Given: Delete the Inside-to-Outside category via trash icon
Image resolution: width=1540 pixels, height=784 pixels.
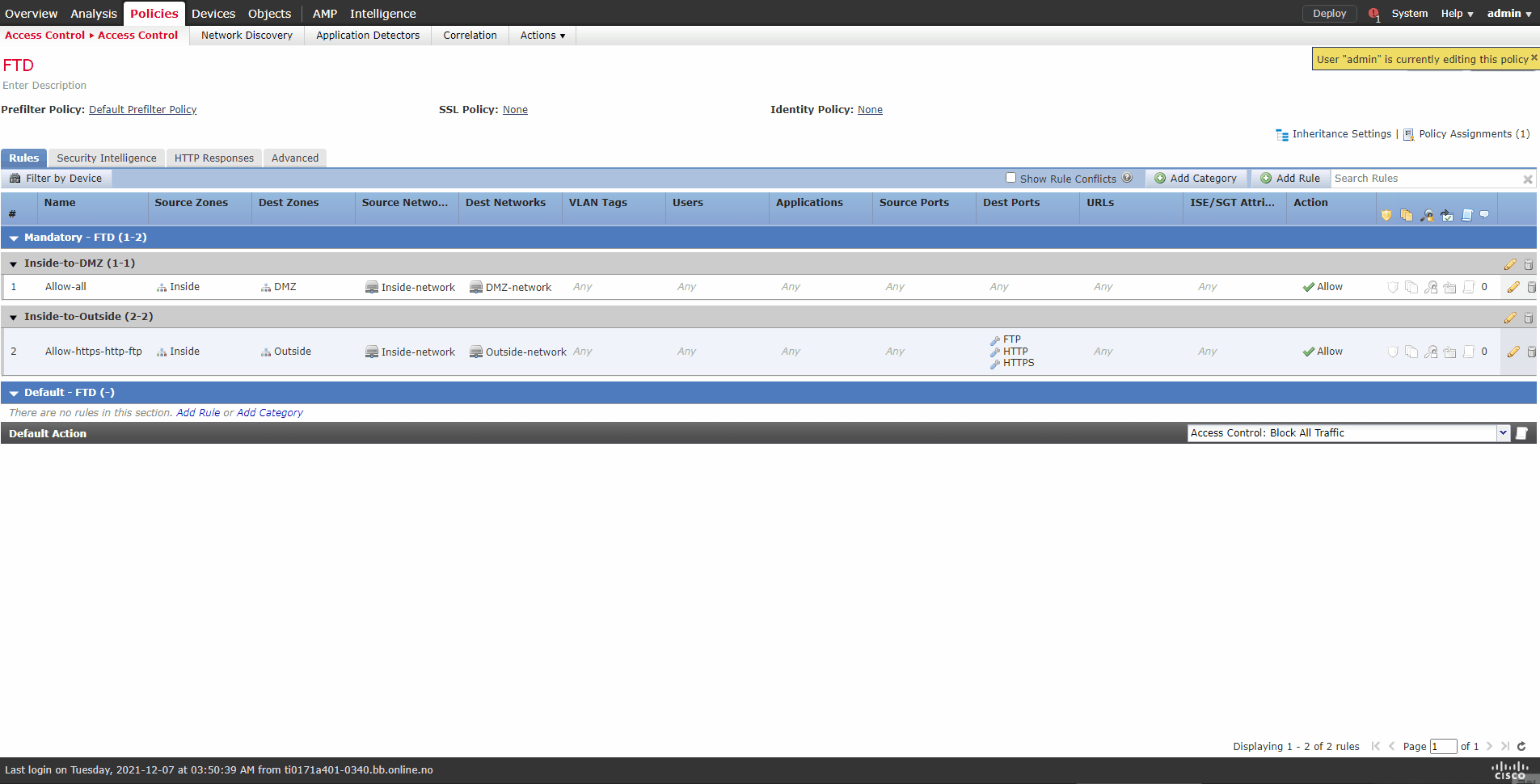Looking at the screenshot, I should click(x=1528, y=318).
